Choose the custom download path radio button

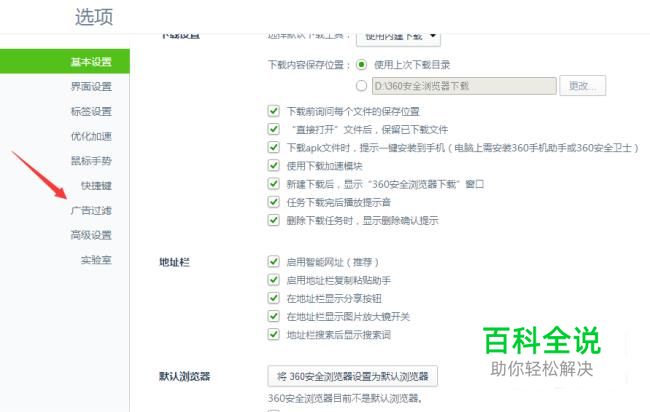(361, 86)
